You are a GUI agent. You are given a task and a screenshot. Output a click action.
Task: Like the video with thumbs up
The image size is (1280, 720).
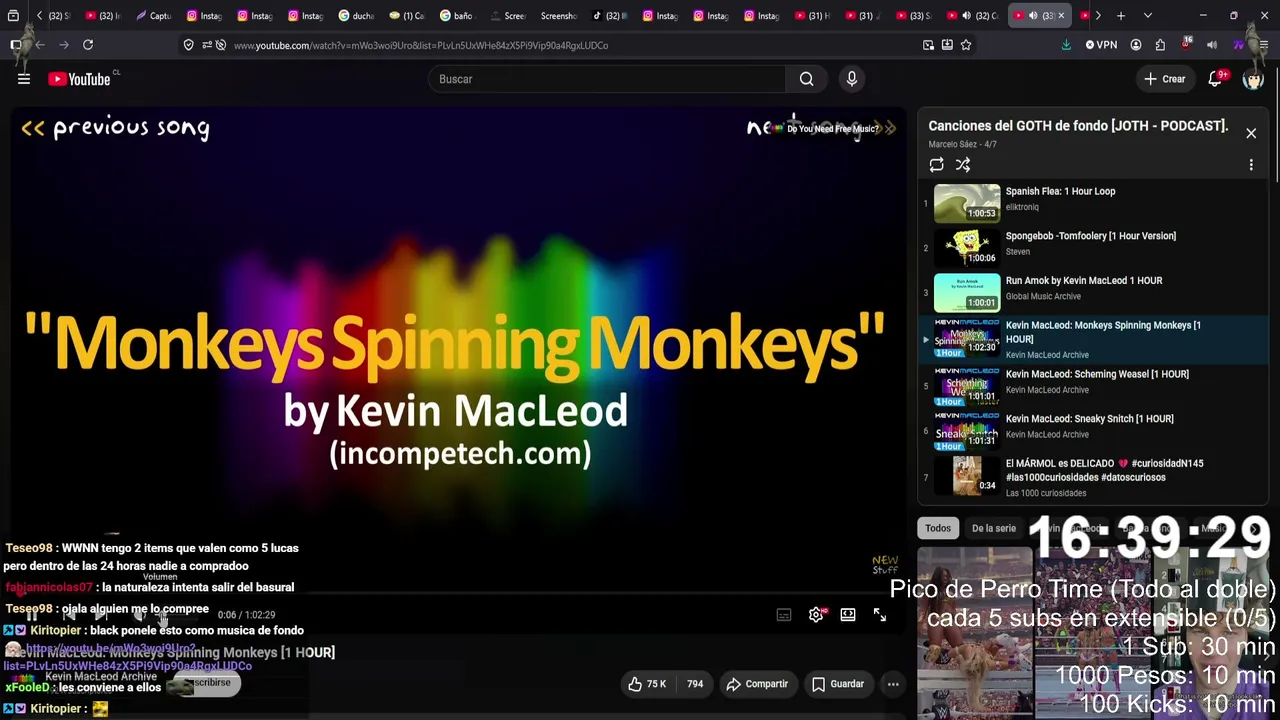[647, 684]
